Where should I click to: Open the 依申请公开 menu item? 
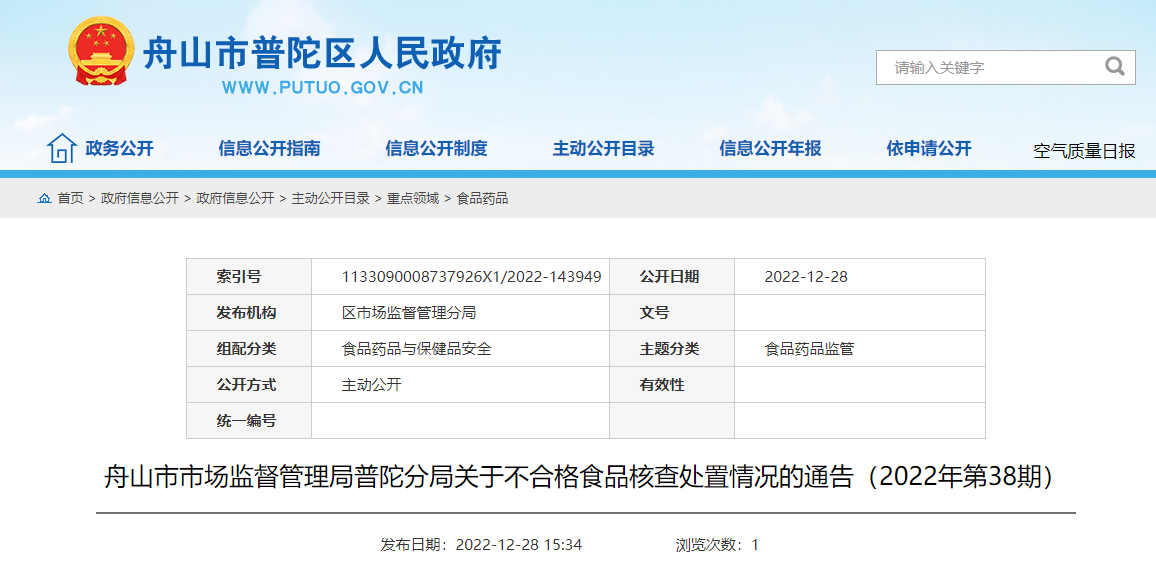pyautogui.click(x=929, y=148)
